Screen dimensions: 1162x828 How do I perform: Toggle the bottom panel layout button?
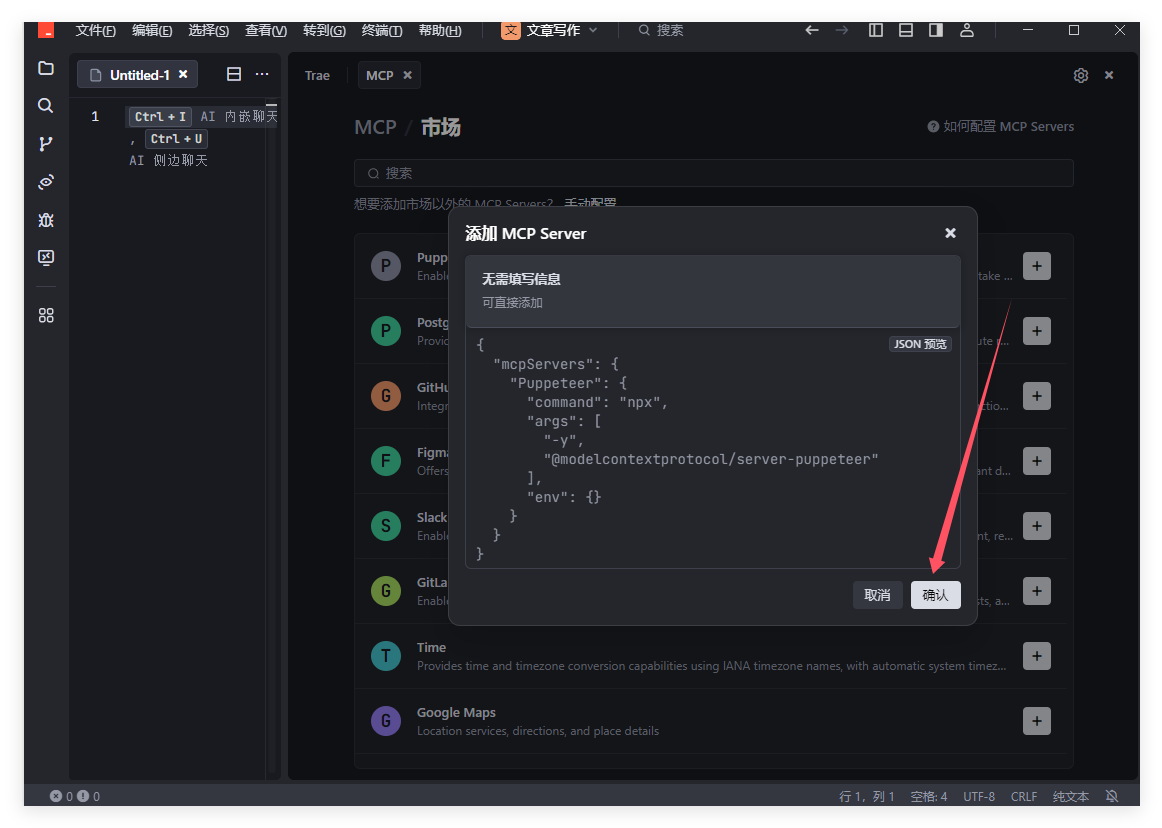(x=906, y=30)
